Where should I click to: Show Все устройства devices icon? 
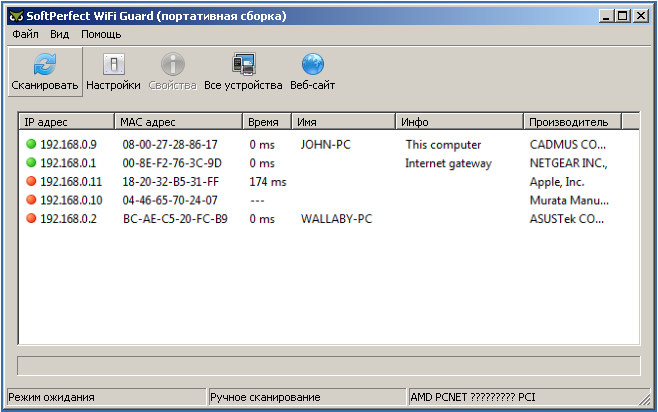click(244, 64)
